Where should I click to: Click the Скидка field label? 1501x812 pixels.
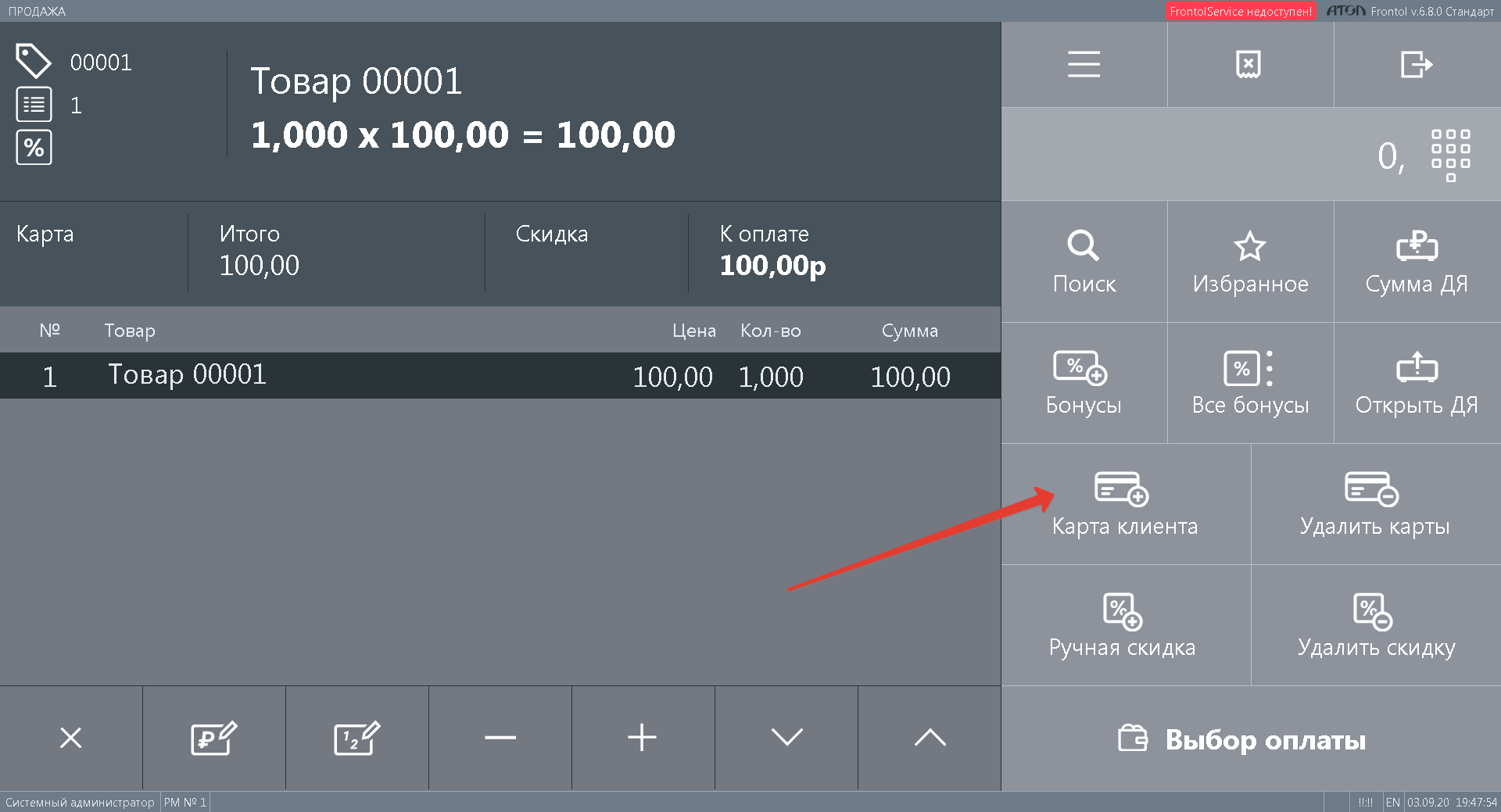pyautogui.click(x=551, y=234)
